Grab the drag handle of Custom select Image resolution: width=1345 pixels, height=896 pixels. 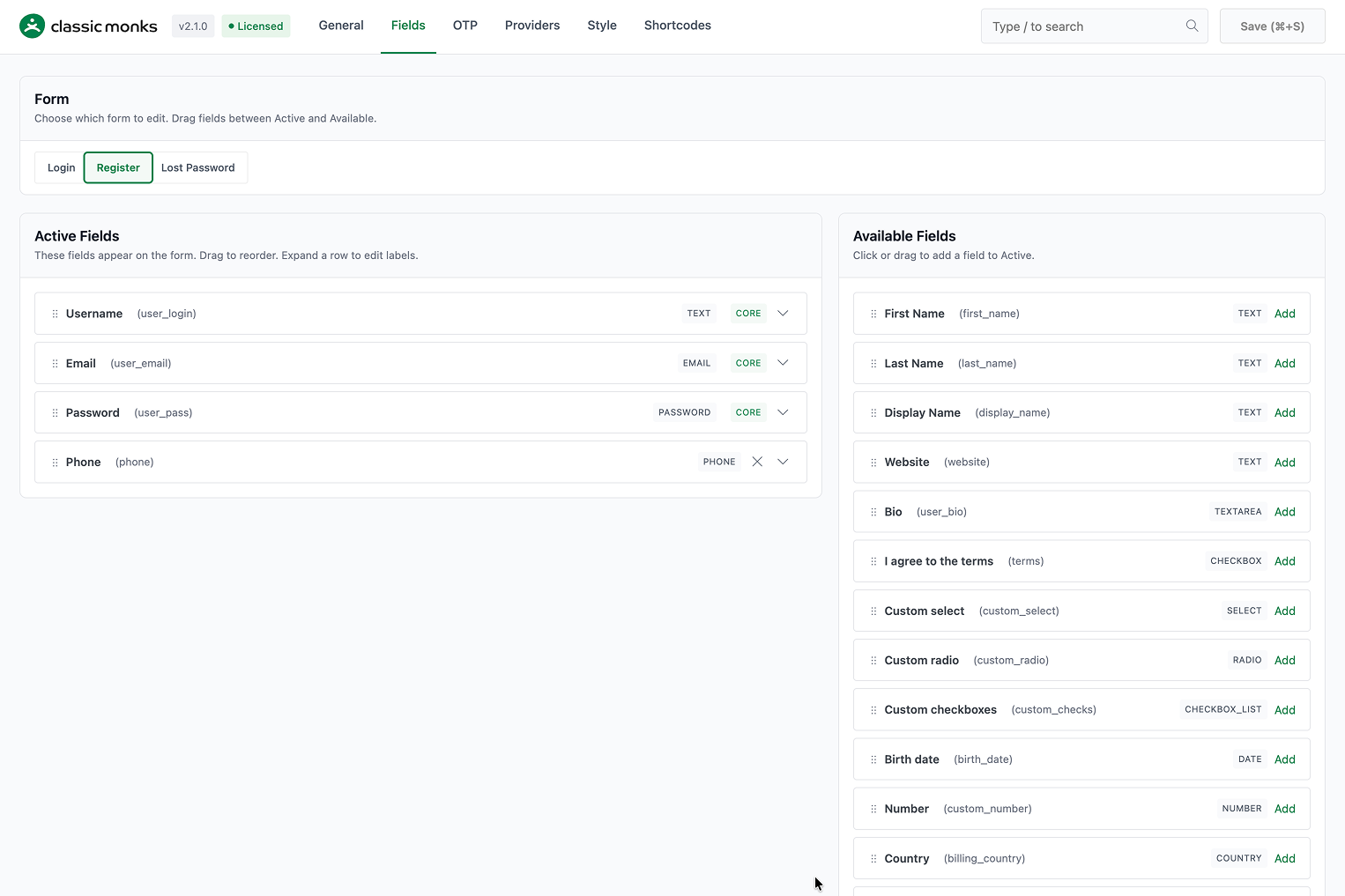873,611
